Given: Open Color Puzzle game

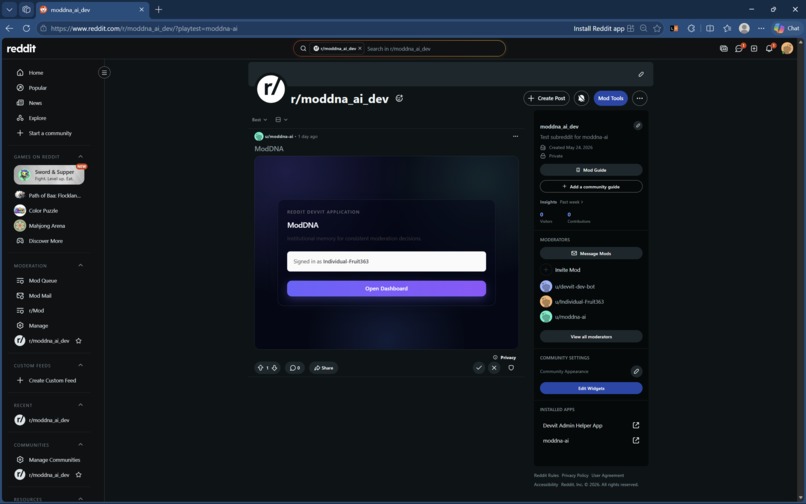Looking at the screenshot, I should (43, 210).
